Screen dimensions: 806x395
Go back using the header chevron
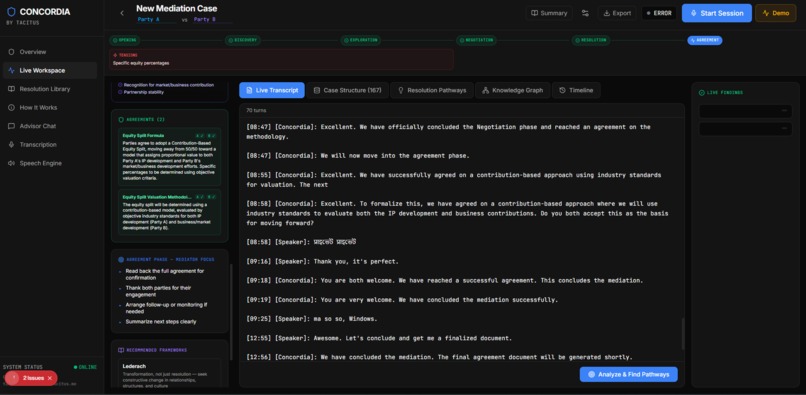tap(122, 13)
